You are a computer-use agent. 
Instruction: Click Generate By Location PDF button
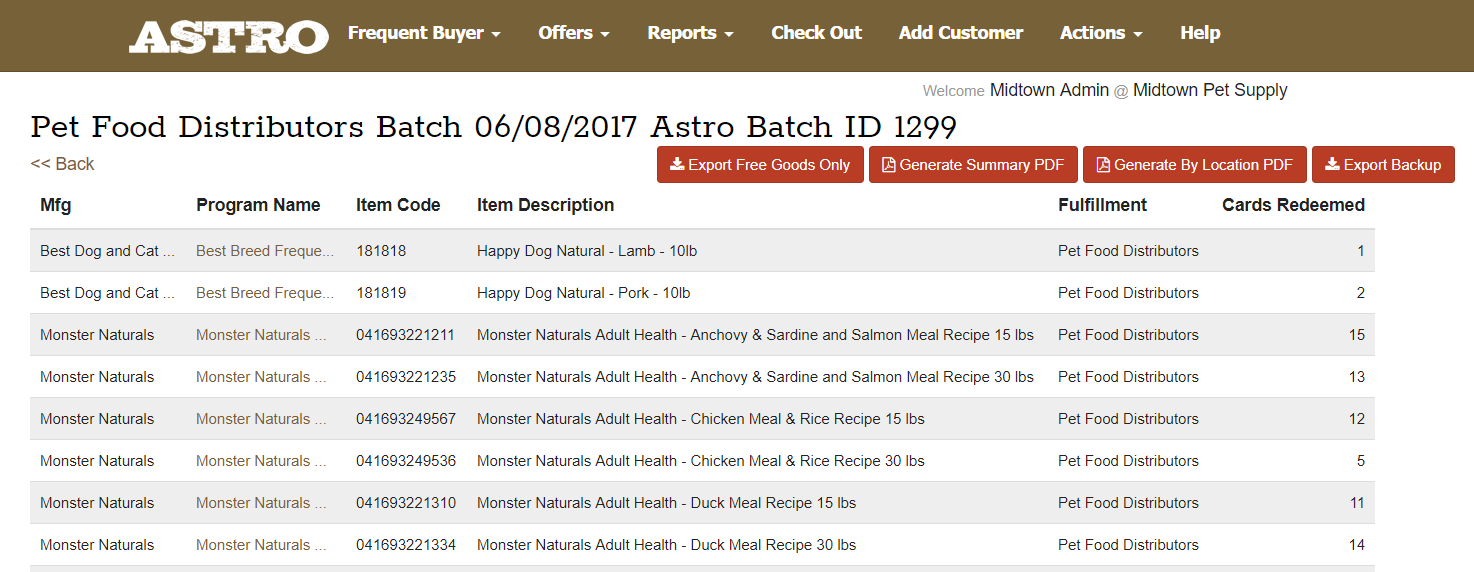(1194, 165)
